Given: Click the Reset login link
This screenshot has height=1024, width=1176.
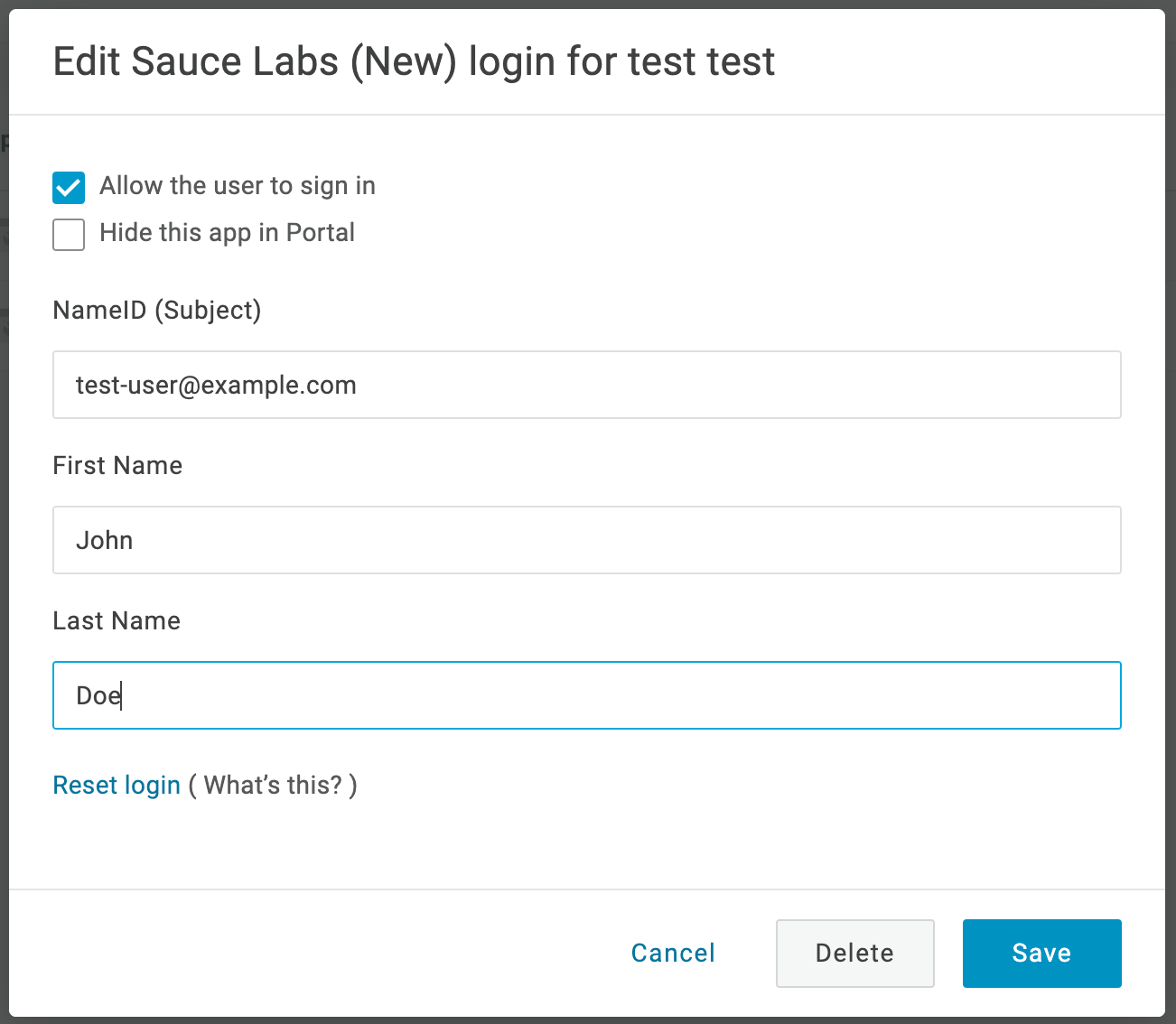Looking at the screenshot, I should [117, 786].
